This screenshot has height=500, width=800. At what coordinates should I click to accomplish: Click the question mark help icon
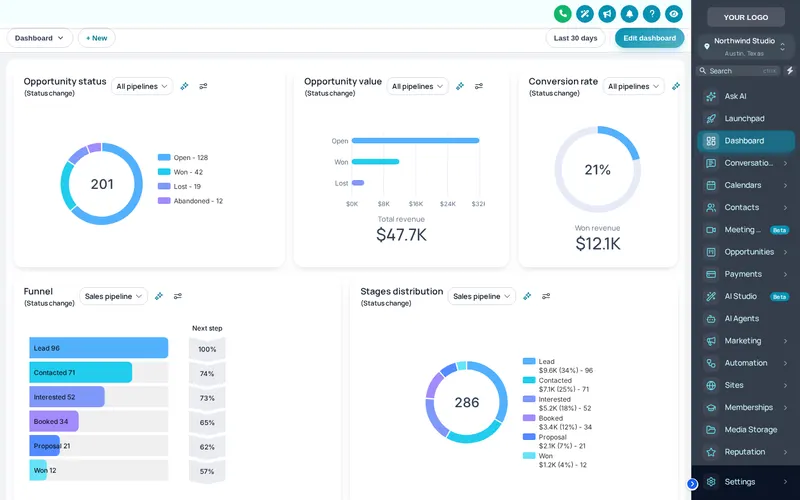(652, 14)
